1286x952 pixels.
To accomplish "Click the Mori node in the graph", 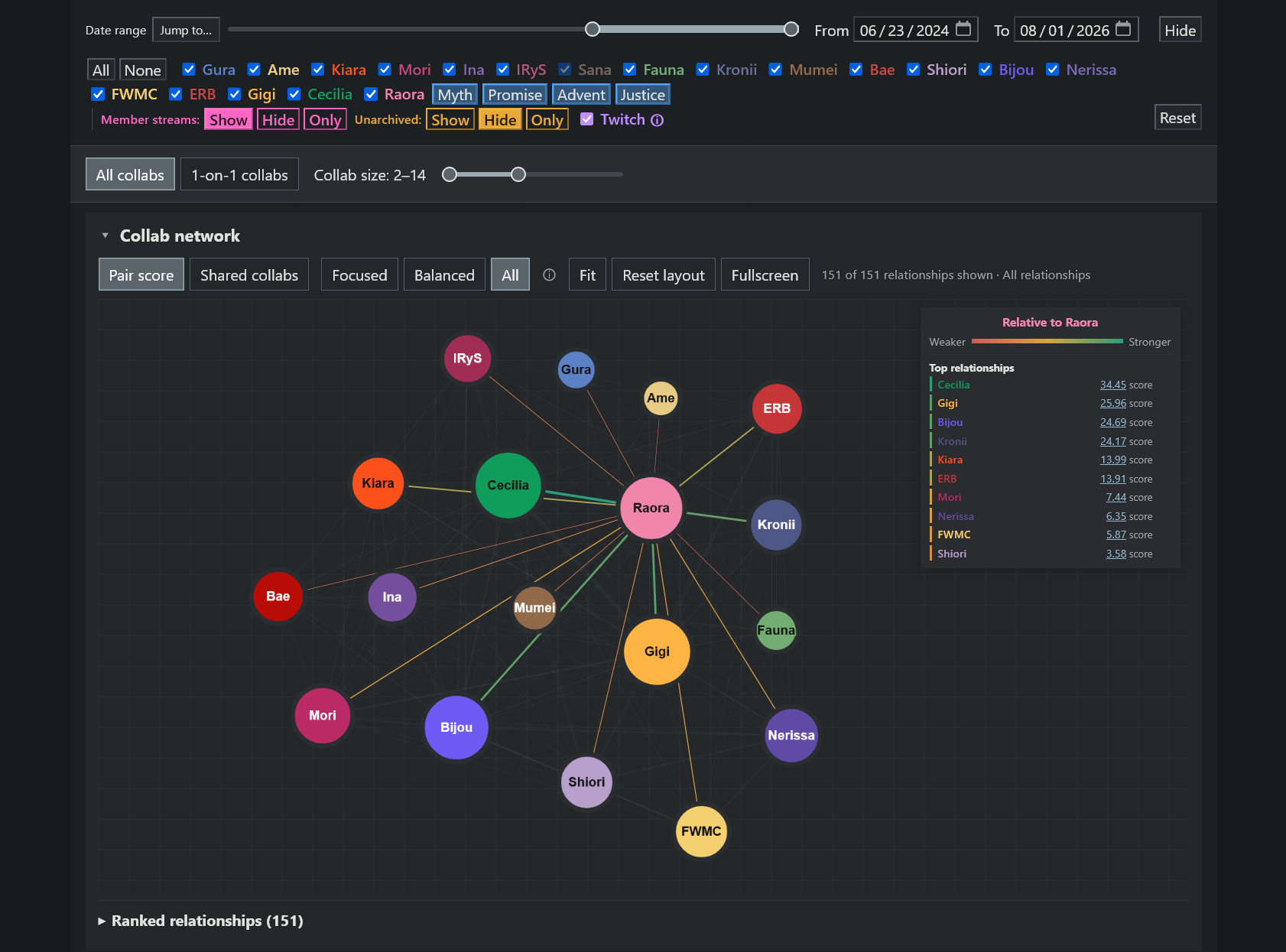I will 322,715.
